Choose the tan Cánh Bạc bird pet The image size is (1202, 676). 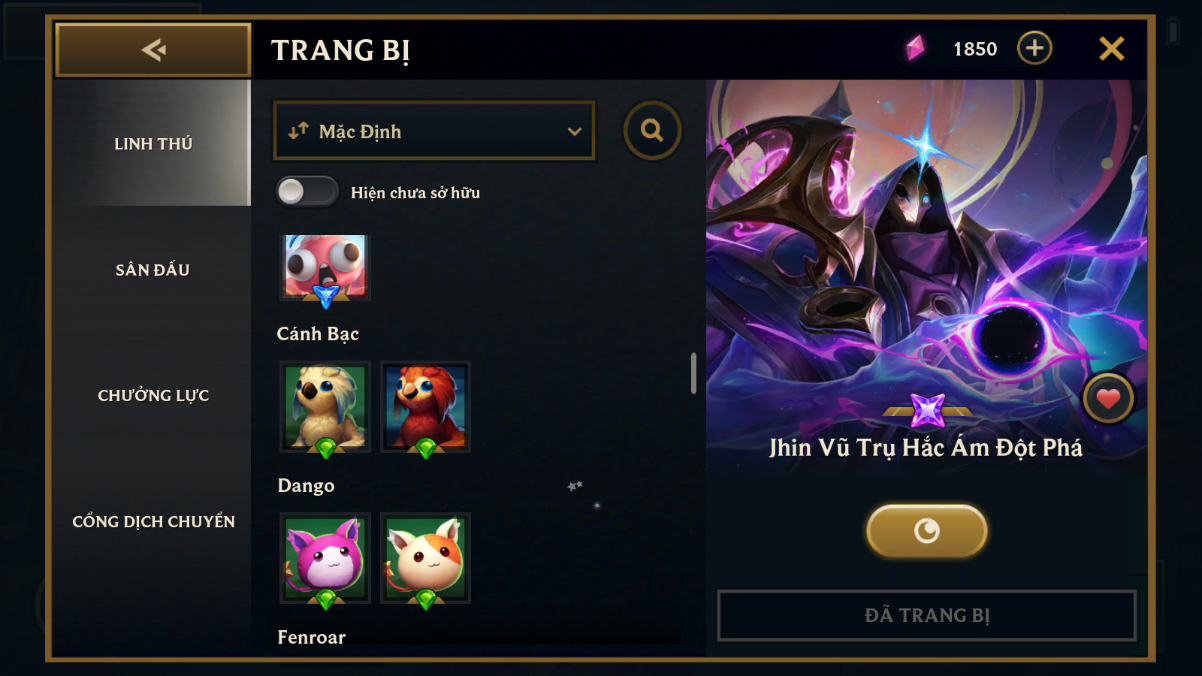click(325, 407)
